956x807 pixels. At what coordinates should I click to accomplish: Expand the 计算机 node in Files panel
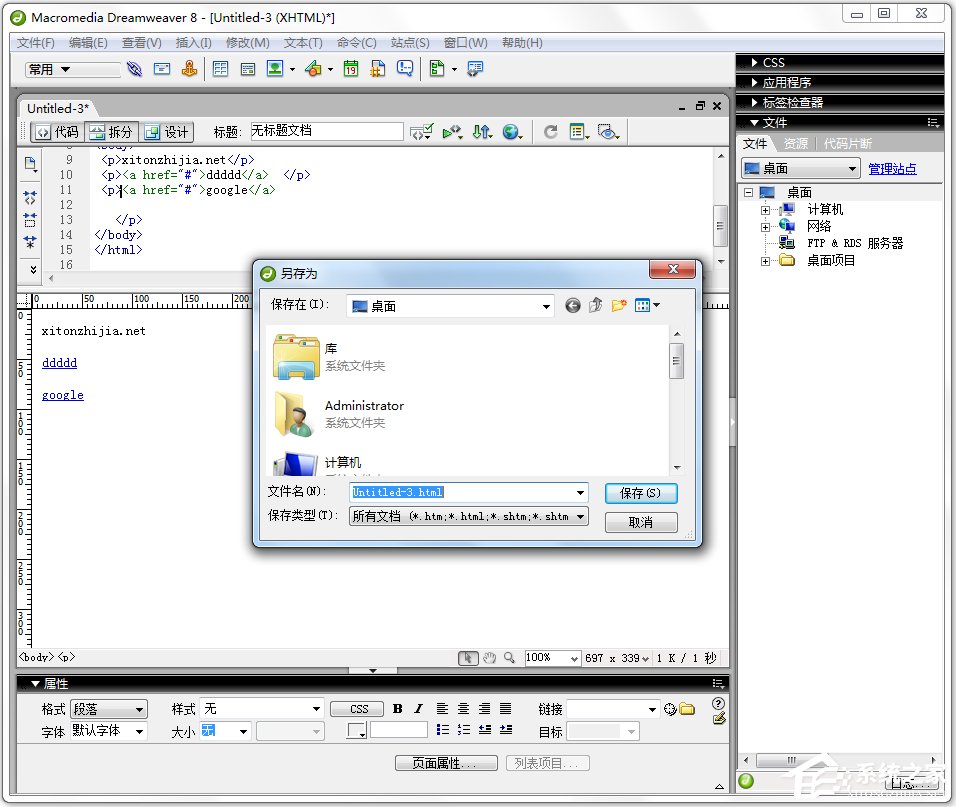(x=765, y=210)
